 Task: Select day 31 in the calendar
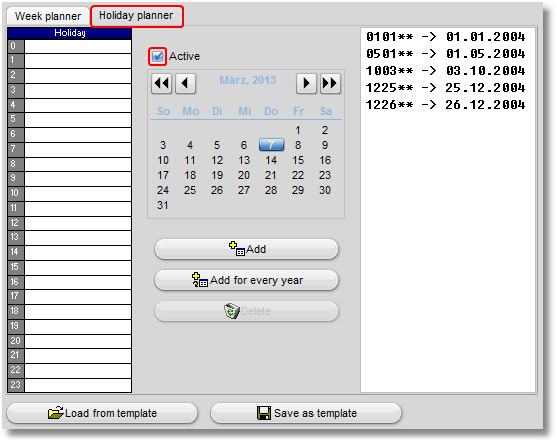point(163,205)
